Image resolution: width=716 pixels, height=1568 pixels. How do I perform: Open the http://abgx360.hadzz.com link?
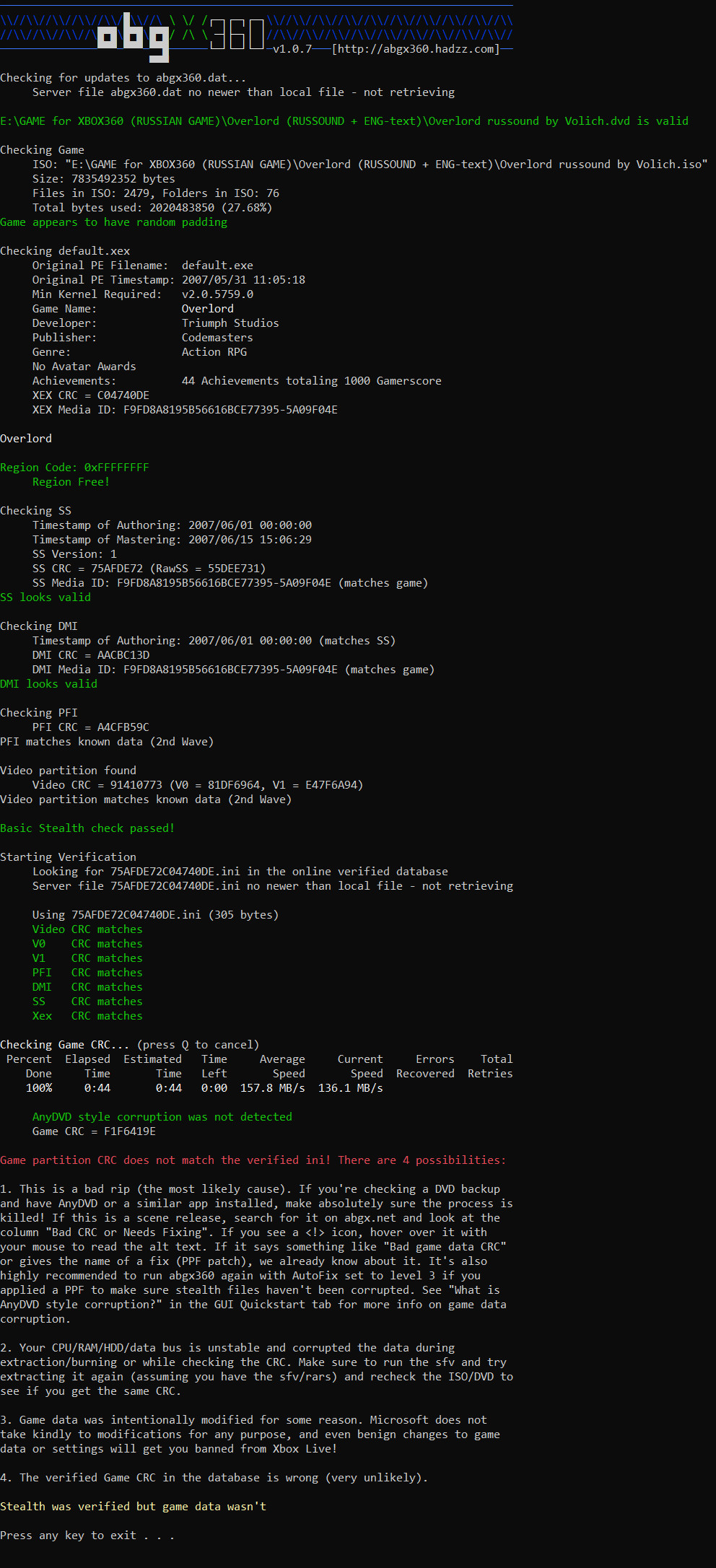click(x=415, y=49)
